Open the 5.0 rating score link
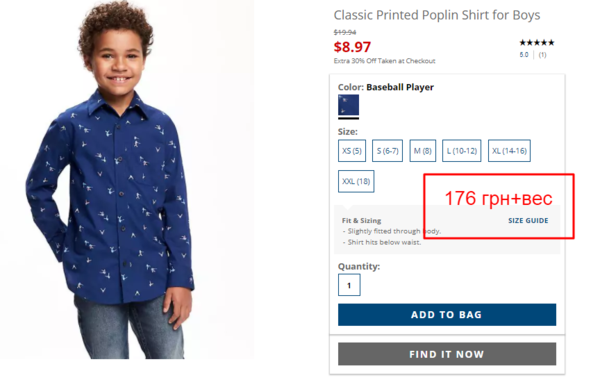The image size is (600, 380). point(524,55)
